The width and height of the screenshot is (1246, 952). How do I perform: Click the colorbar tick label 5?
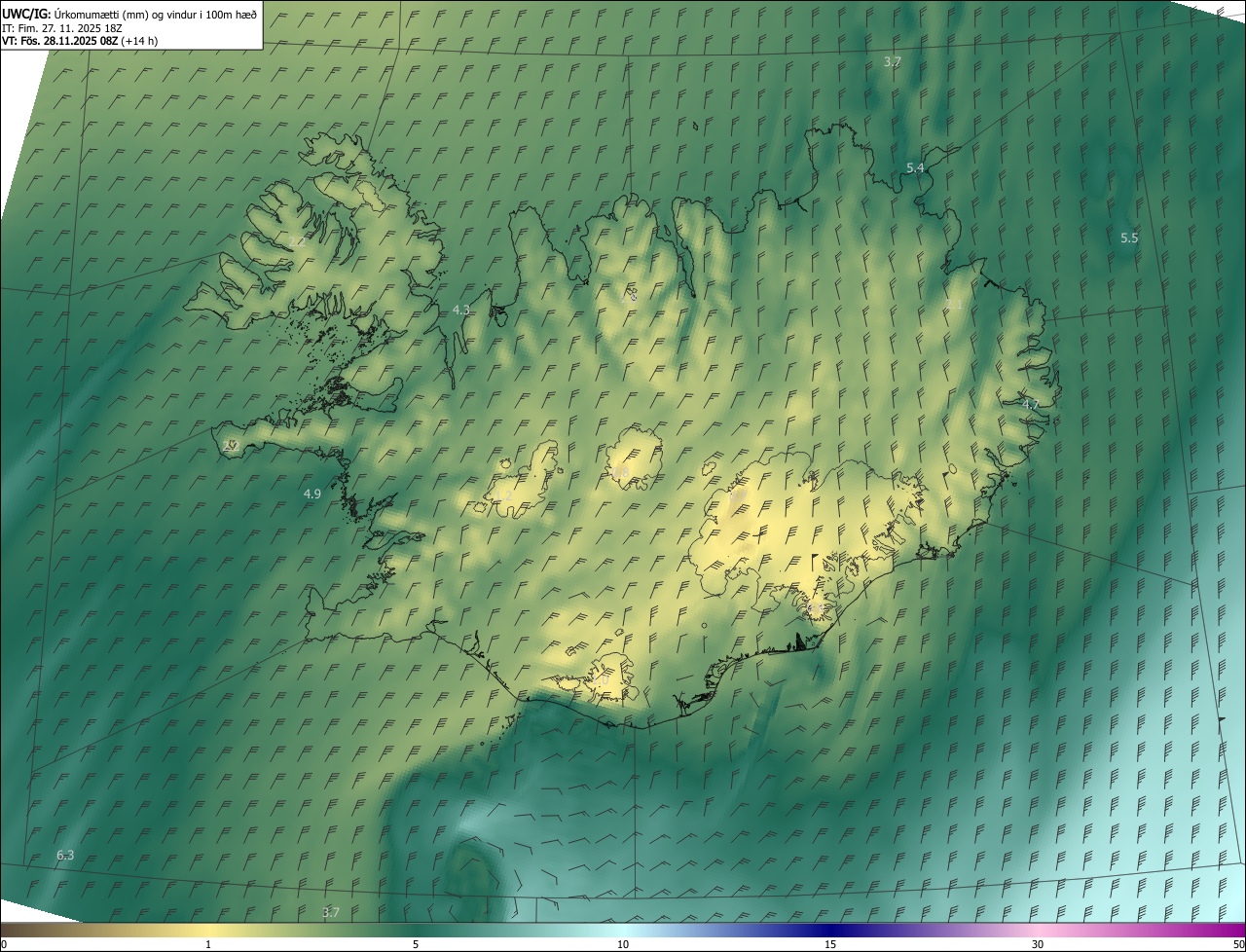(416, 945)
